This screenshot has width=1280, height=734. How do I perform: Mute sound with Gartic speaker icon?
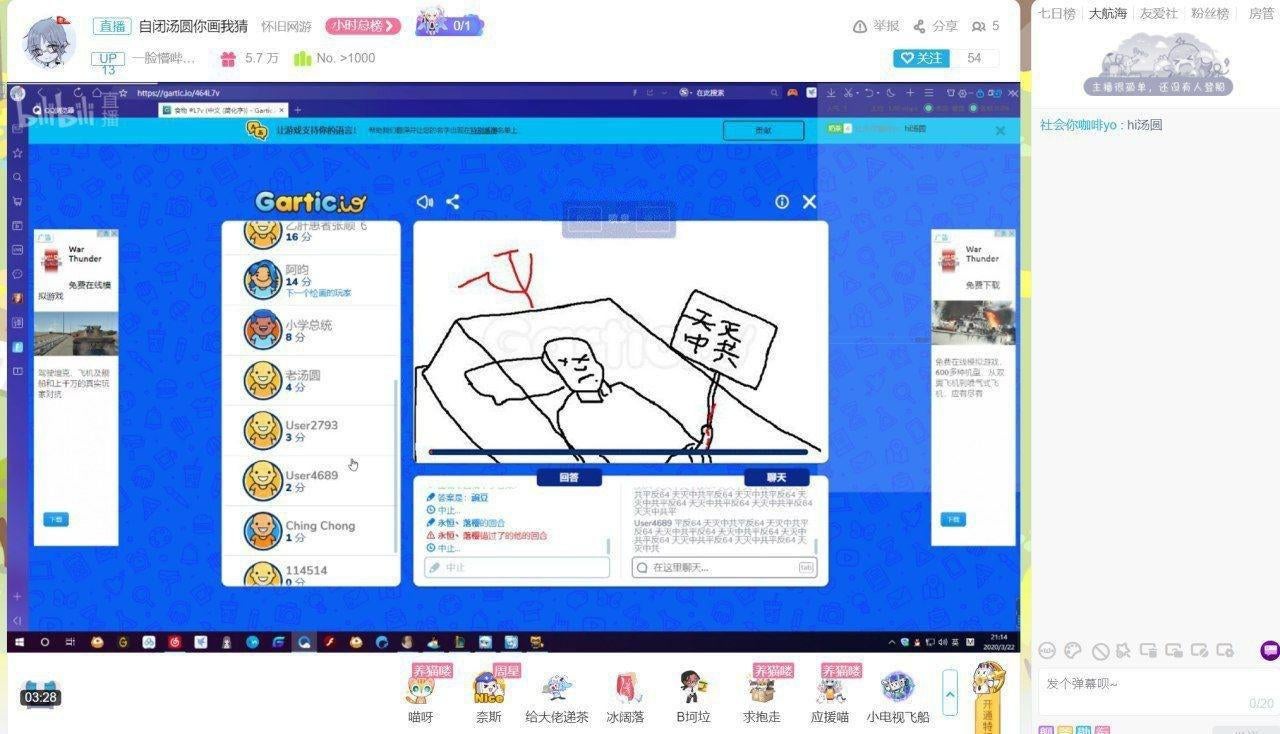425,202
